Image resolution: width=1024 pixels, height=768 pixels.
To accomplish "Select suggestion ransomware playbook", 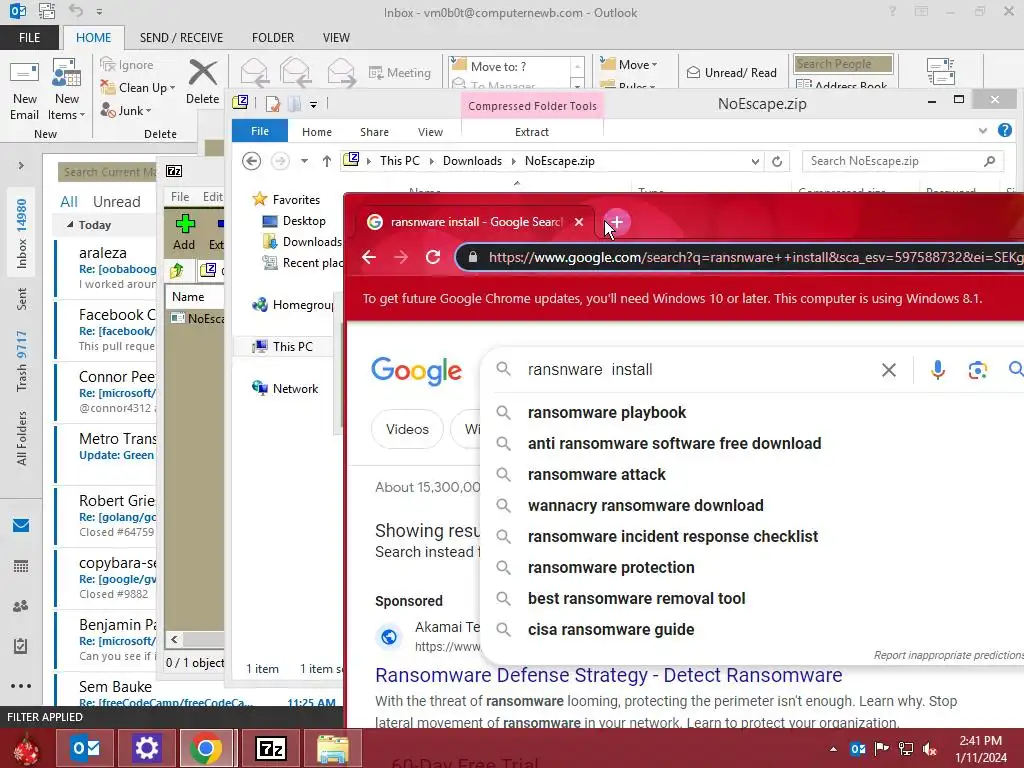I will [x=607, y=413].
